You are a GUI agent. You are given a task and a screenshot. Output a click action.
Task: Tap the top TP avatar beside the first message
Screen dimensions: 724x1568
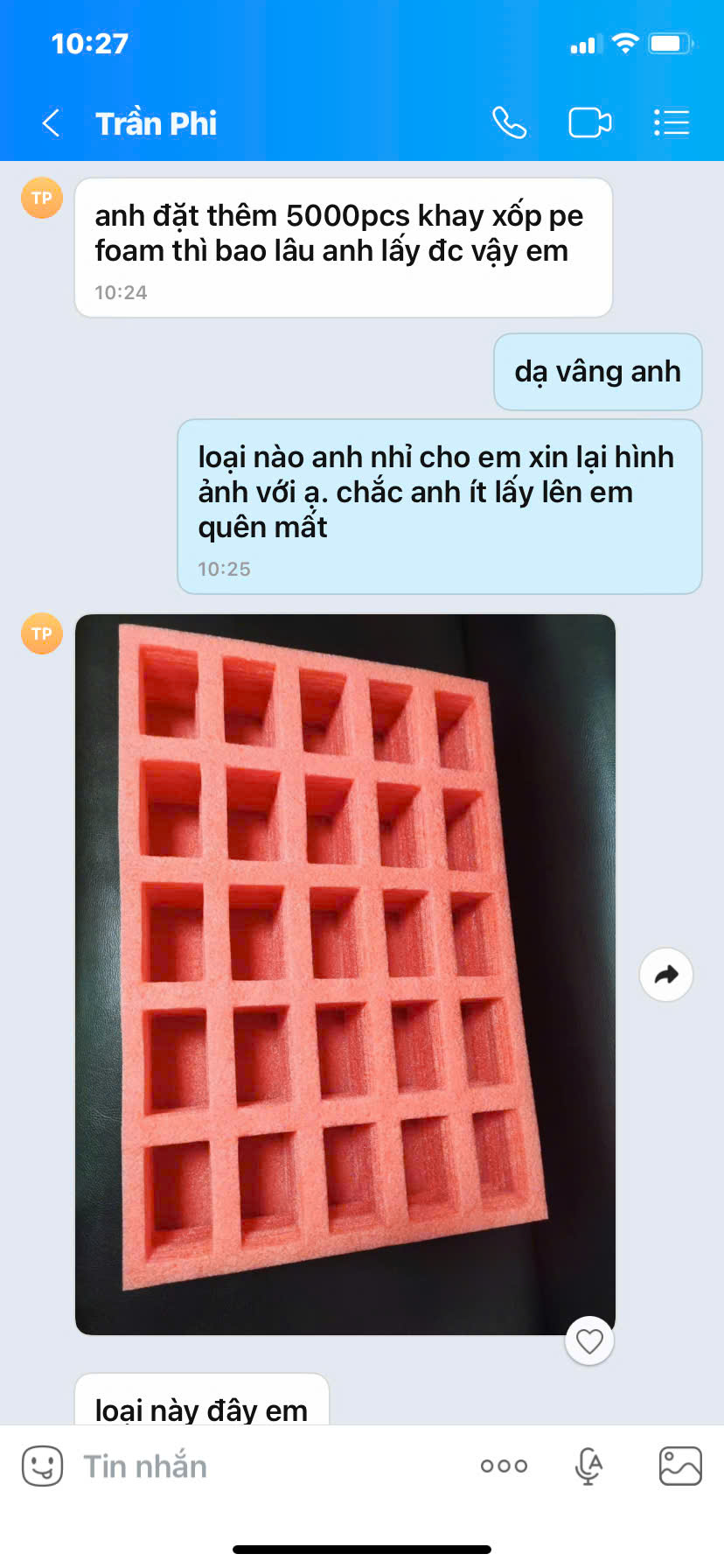(42, 198)
